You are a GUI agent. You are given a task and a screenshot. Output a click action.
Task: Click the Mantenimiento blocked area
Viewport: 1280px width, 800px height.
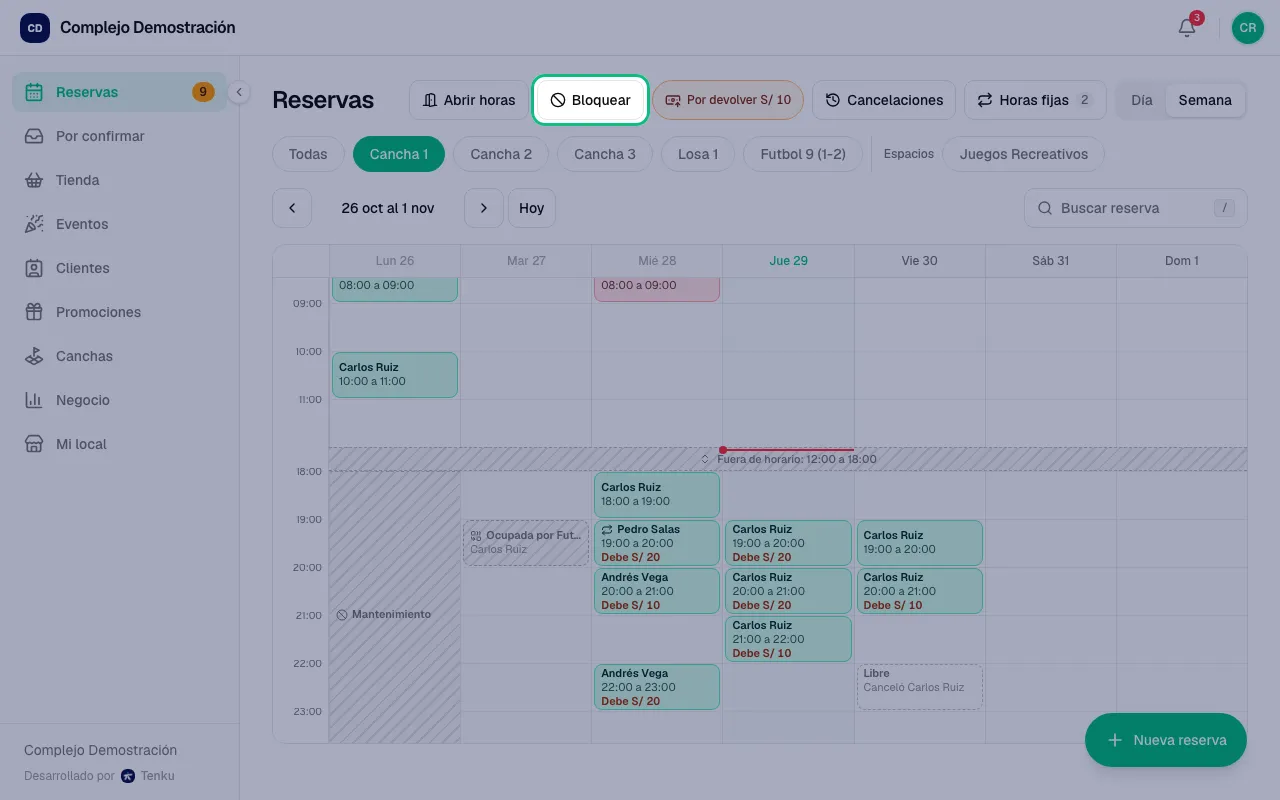(395, 607)
